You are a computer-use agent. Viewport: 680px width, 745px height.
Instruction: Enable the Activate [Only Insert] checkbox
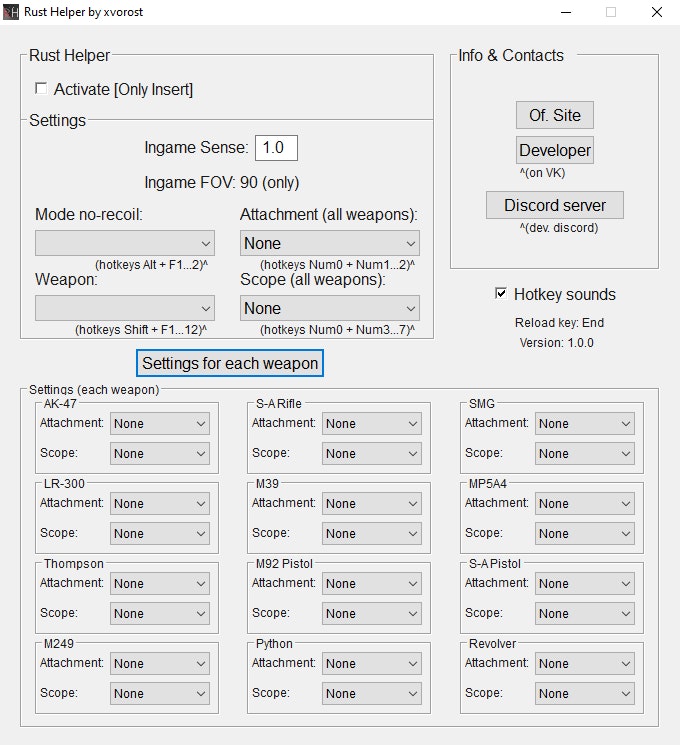(x=41, y=89)
